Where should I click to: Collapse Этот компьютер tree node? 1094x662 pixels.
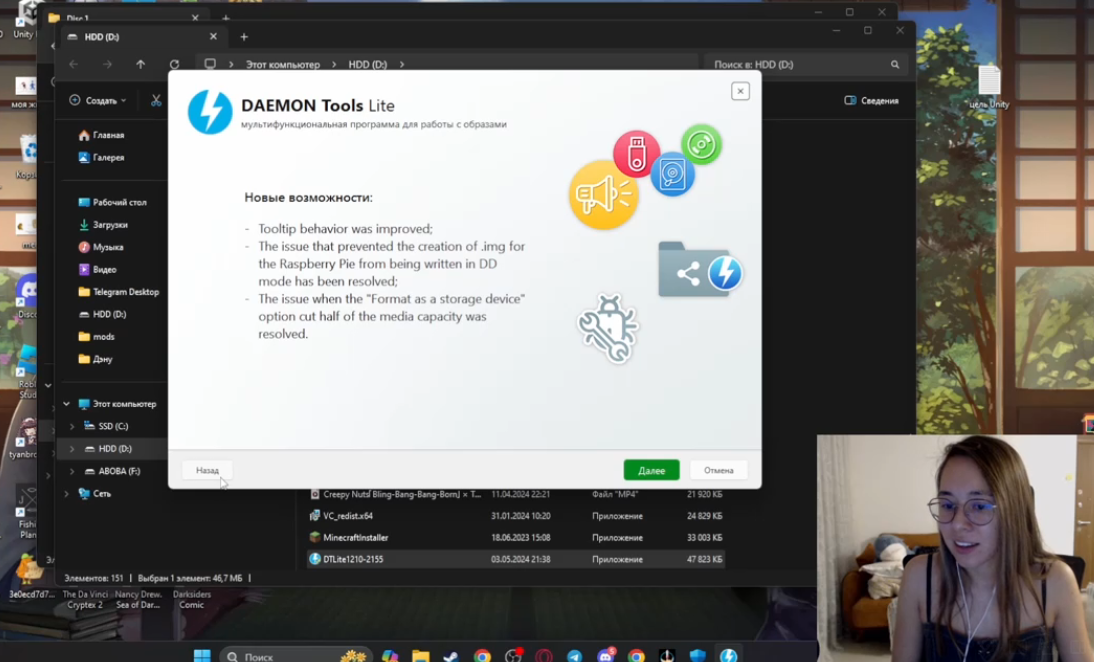[66, 404]
